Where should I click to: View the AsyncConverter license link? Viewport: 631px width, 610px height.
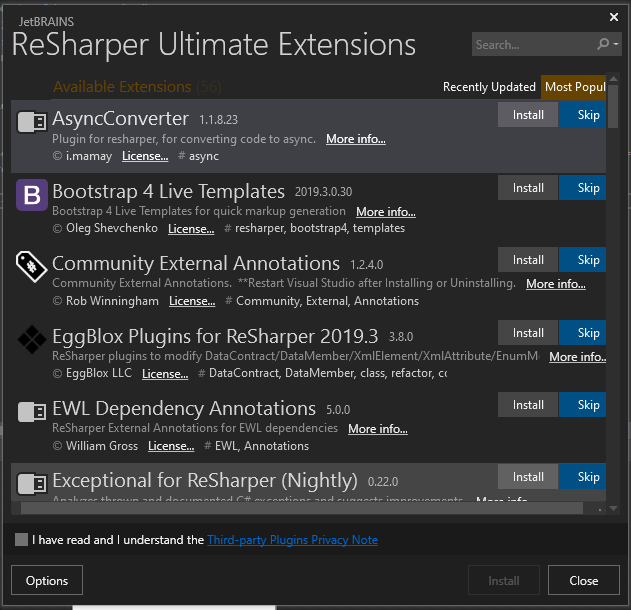145,156
